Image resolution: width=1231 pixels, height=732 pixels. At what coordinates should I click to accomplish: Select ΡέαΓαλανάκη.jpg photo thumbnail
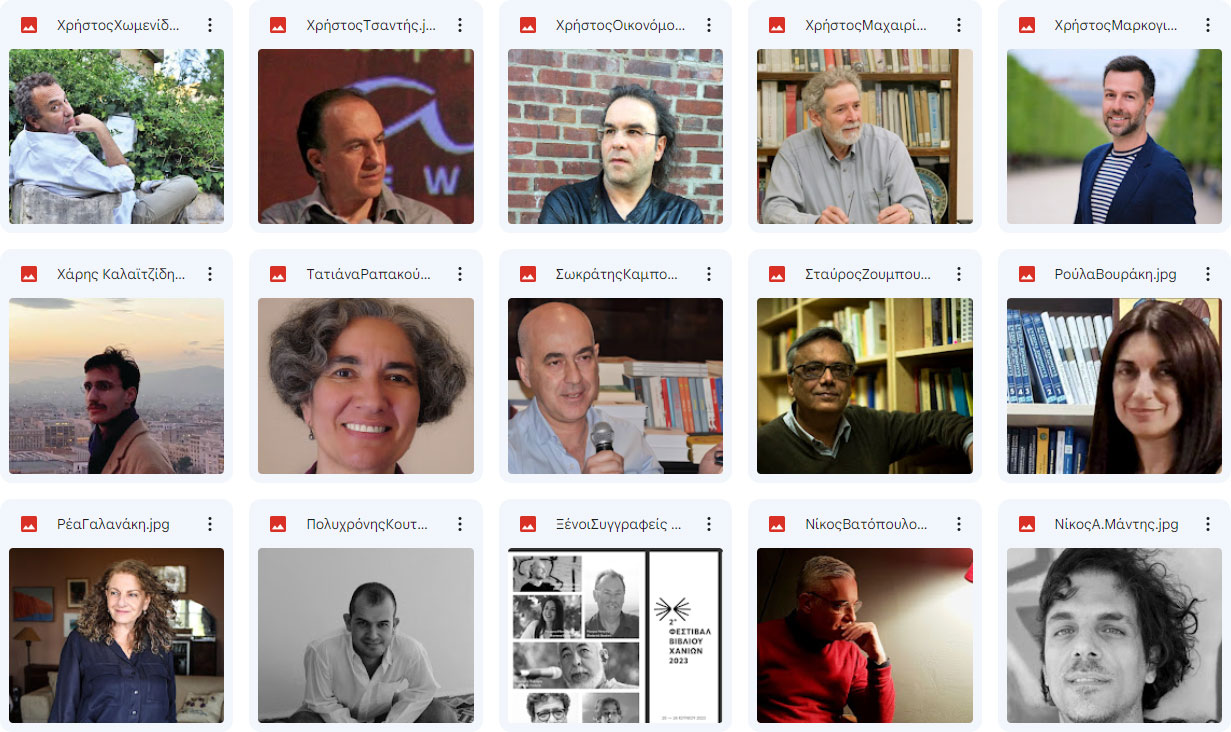(116, 635)
